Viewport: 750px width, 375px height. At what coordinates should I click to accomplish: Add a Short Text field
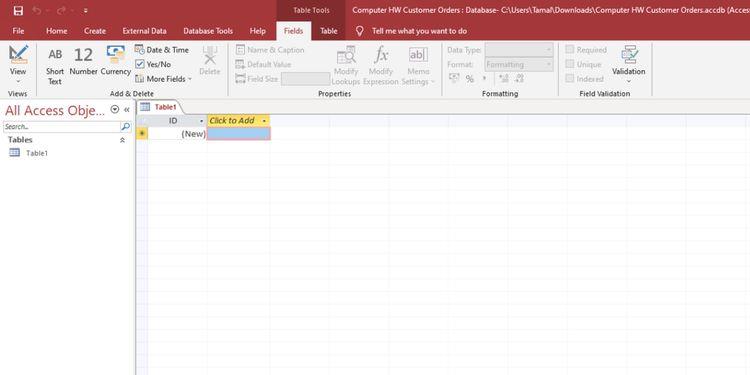[x=55, y=66]
